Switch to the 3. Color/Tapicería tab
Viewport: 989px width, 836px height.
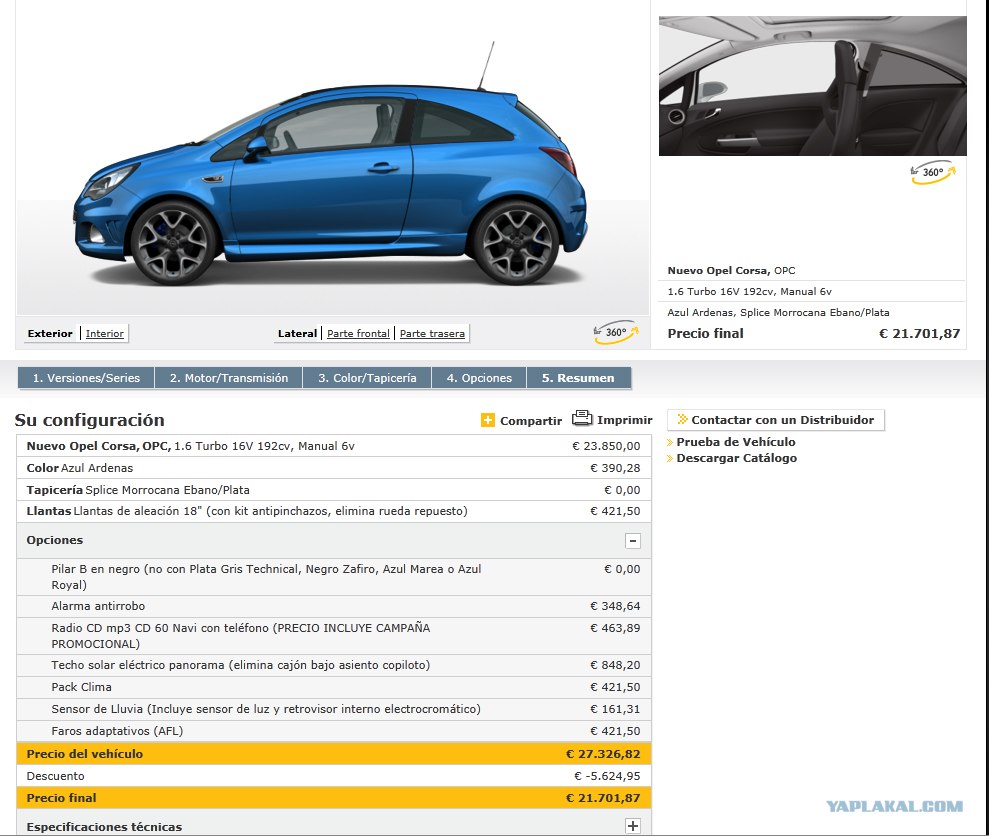tap(367, 378)
